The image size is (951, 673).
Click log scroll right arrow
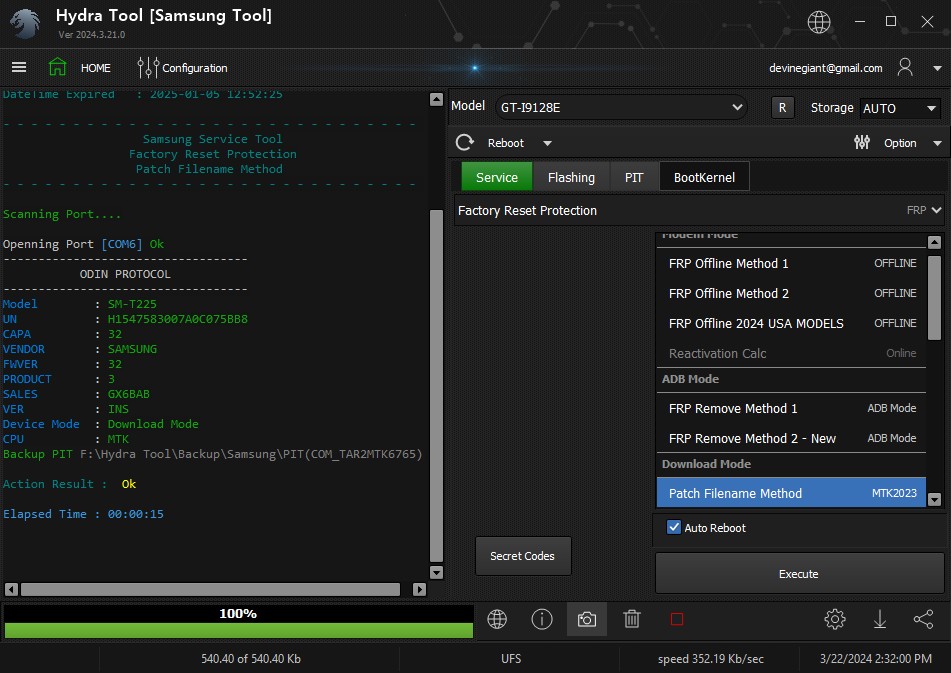tap(419, 589)
